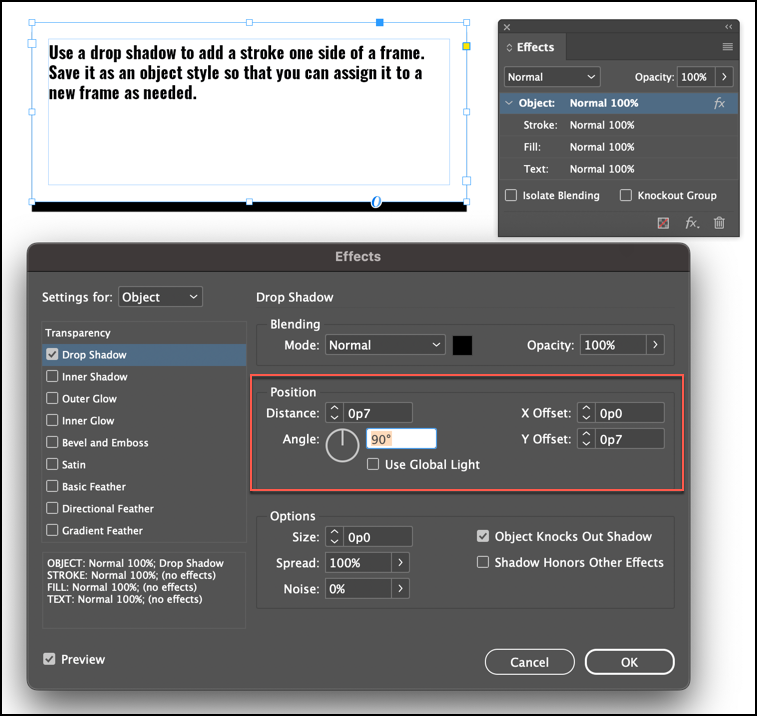Uncheck the Drop Shadow checkbox
757x716 pixels.
[52, 354]
